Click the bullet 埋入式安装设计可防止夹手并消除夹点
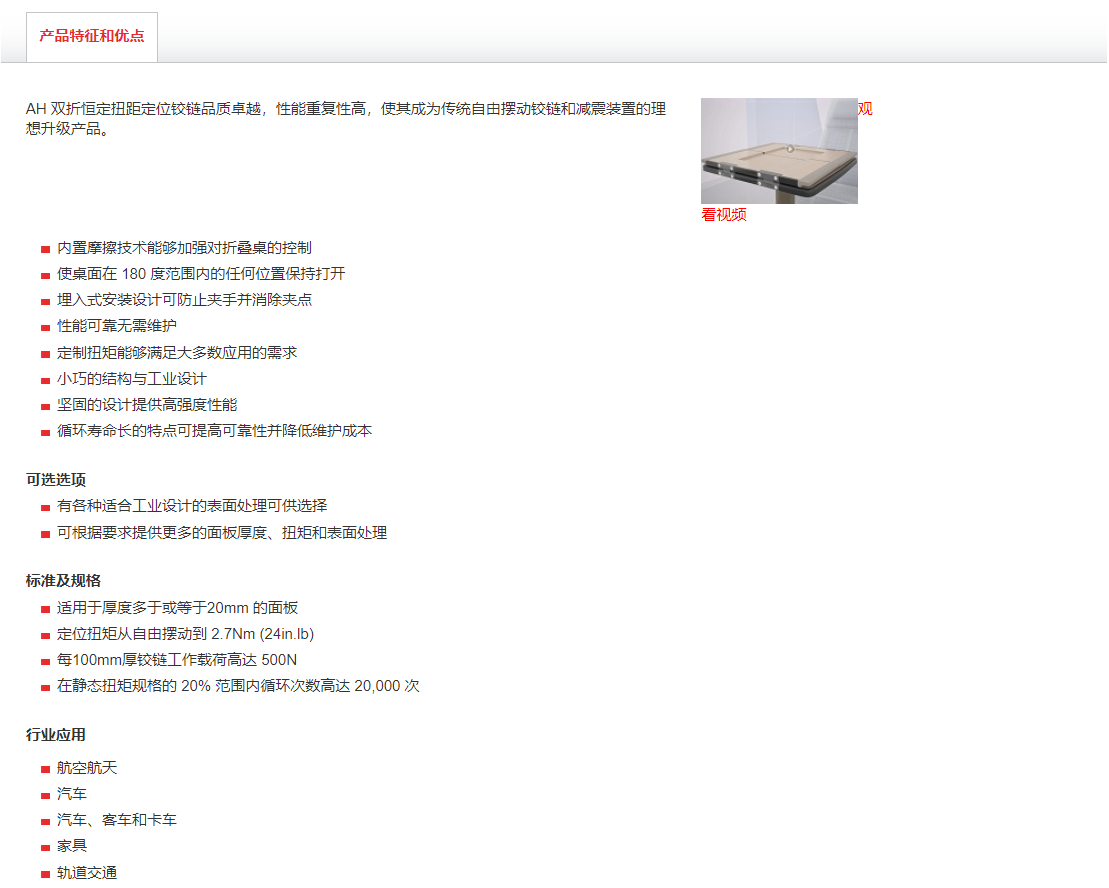Image resolution: width=1109 pixels, height=888 pixels. click(184, 300)
